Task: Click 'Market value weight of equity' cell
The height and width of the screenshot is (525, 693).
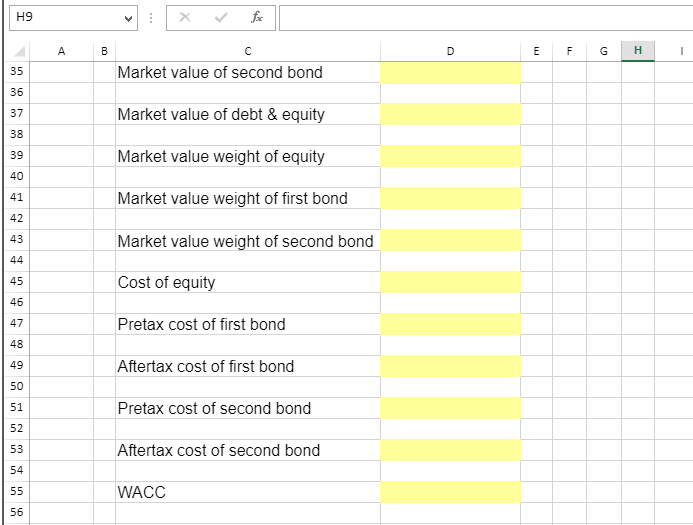Action: click(x=248, y=156)
